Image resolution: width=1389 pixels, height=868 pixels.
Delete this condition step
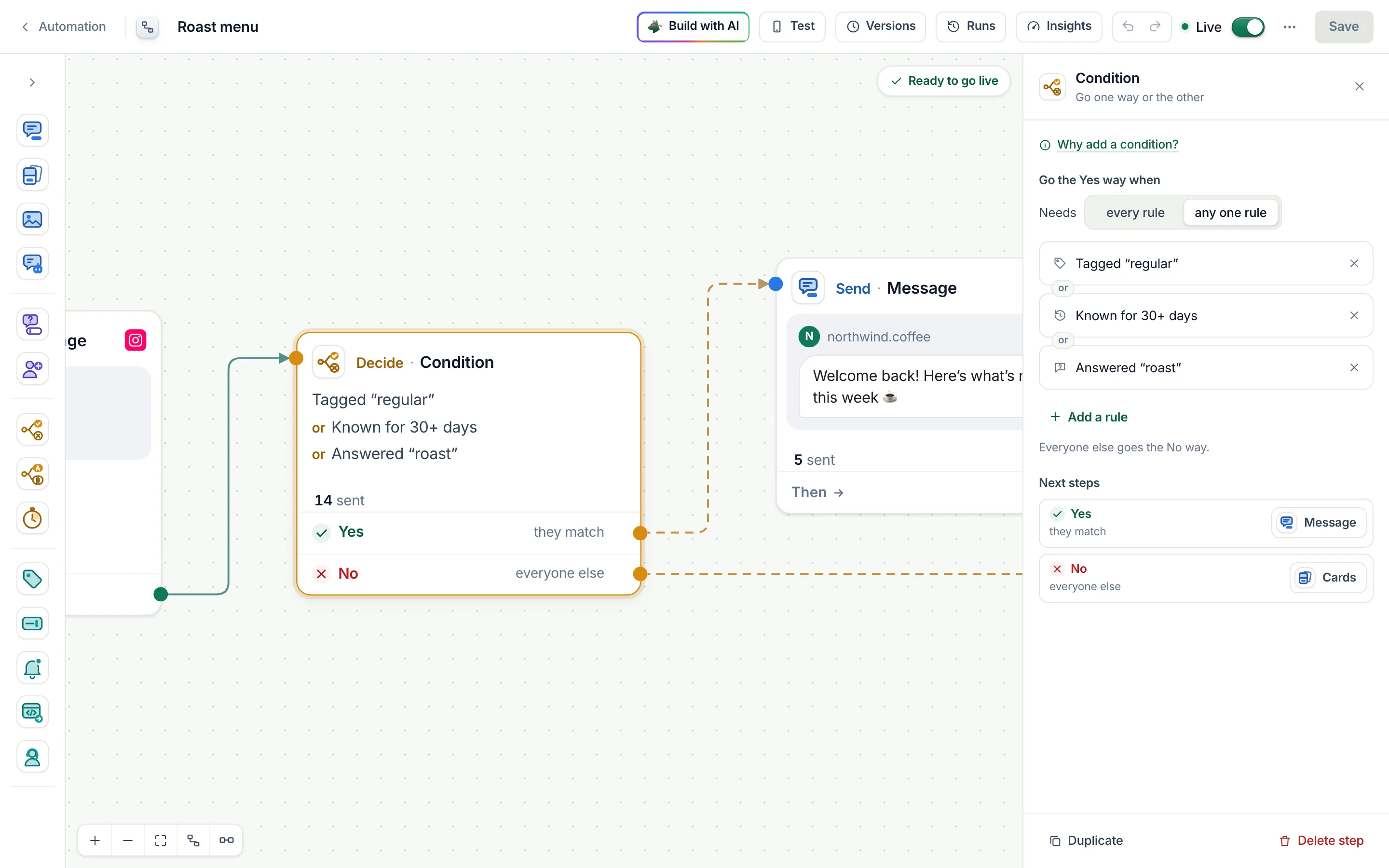tap(1321, 840)
